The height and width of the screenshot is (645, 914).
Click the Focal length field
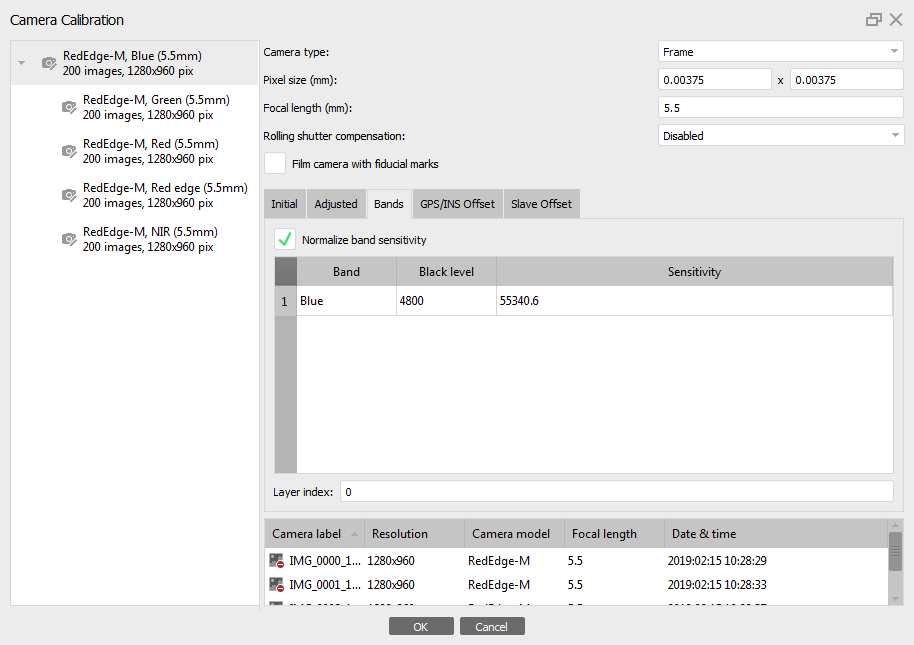(781, 107)
